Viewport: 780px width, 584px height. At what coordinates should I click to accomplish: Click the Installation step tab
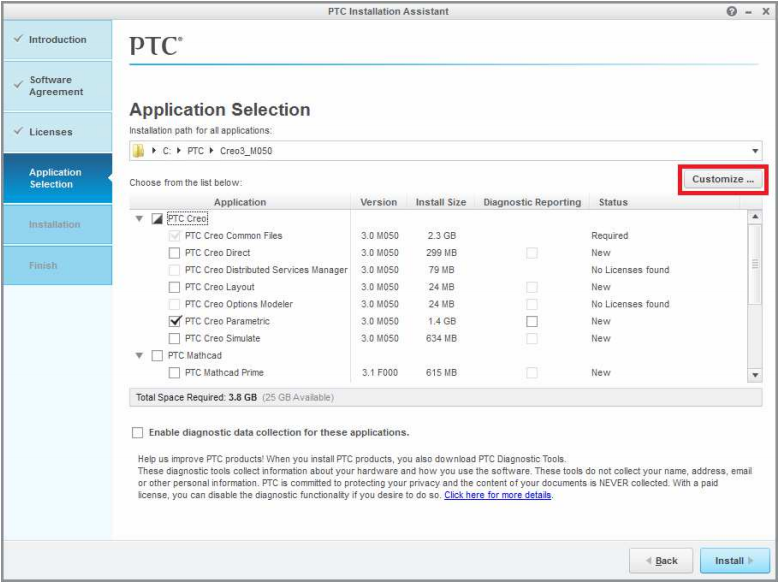(58, 224)
